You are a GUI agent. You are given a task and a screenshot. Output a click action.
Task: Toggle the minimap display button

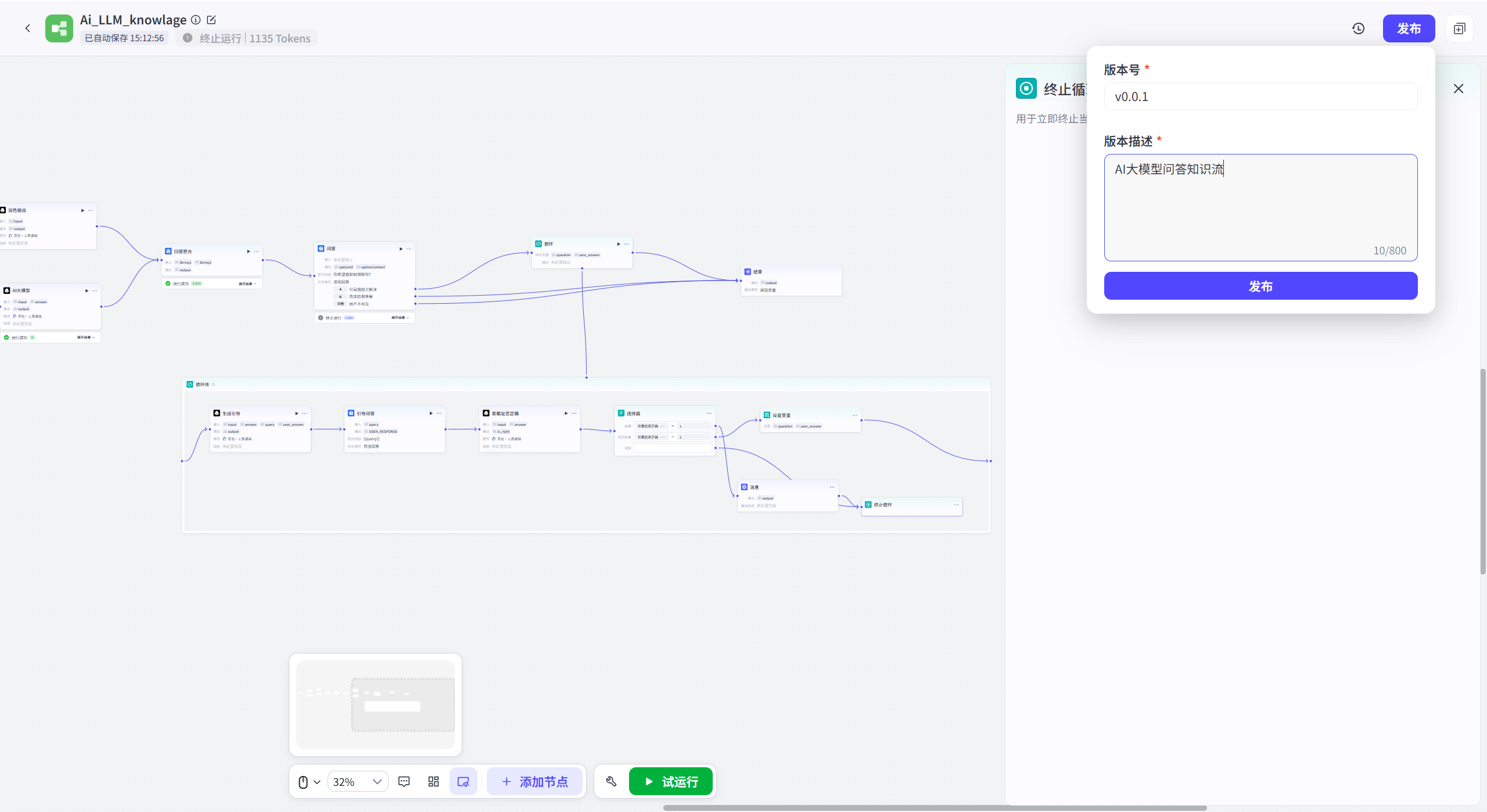[463, 782]
